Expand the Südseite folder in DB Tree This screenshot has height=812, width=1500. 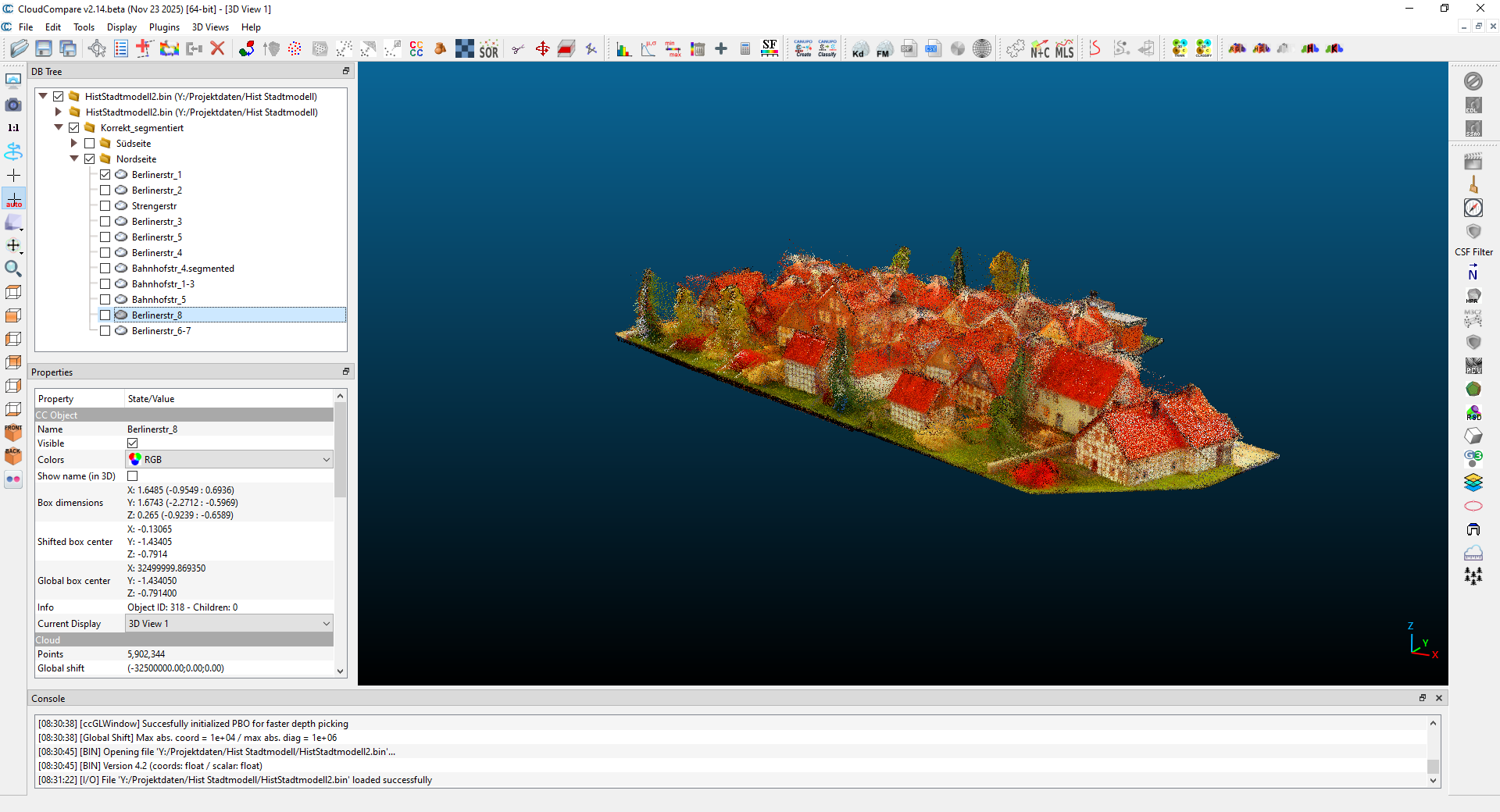pyautogui.click(x=74, y=144)
